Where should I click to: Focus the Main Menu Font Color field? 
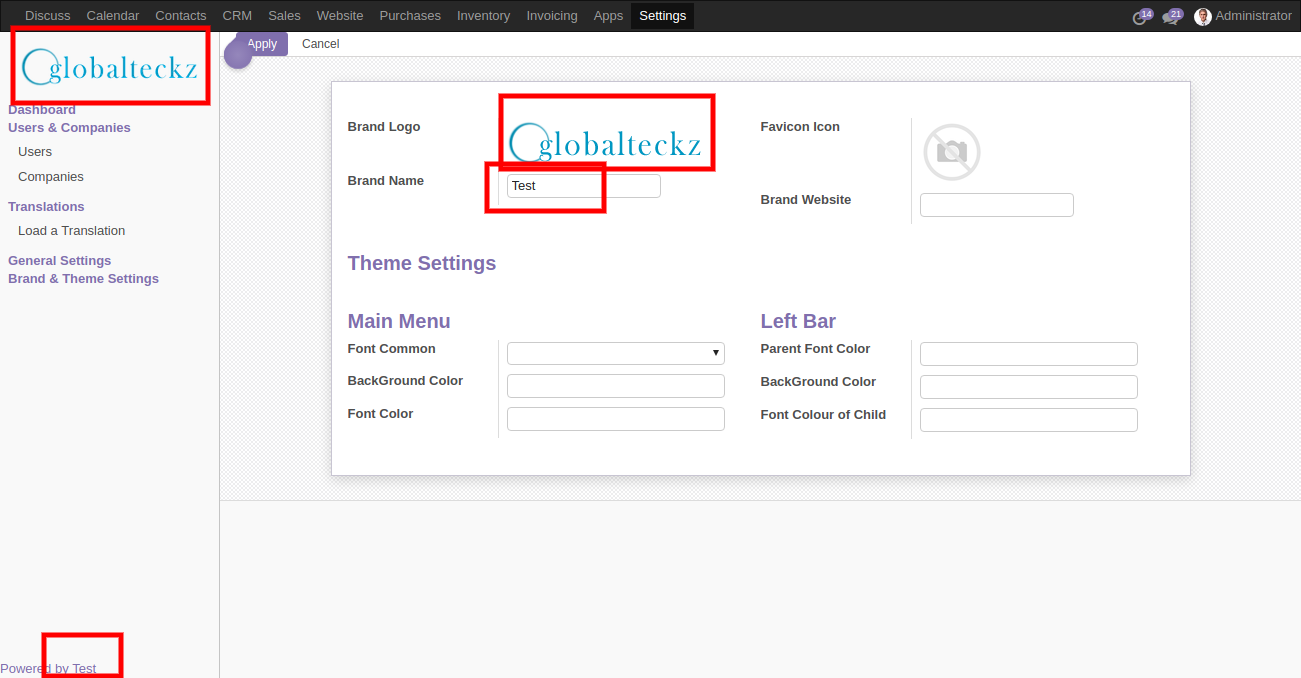pyautogui.click(x=616, y=419)
